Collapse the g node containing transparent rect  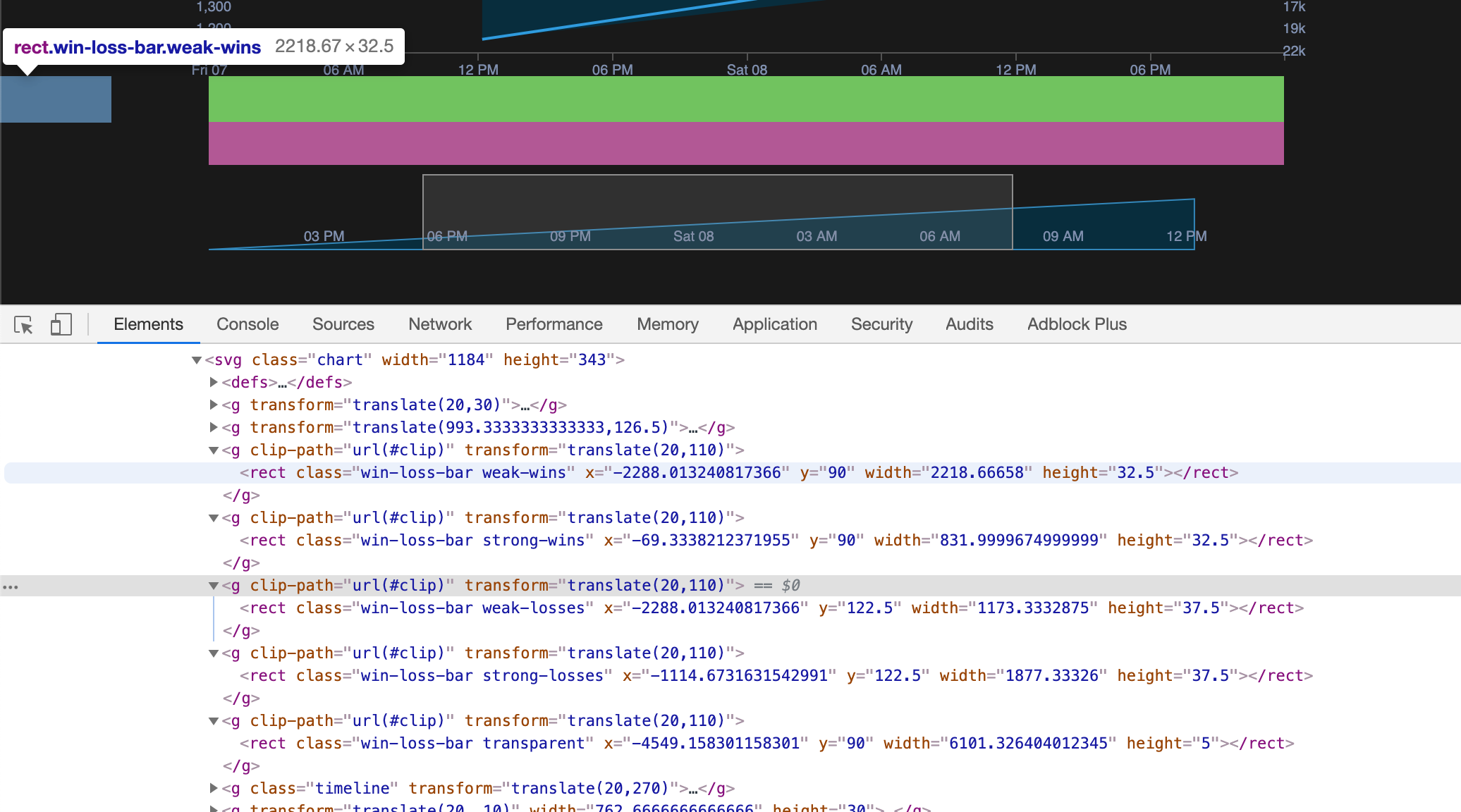pyautogui.click(x=214, y=721)
